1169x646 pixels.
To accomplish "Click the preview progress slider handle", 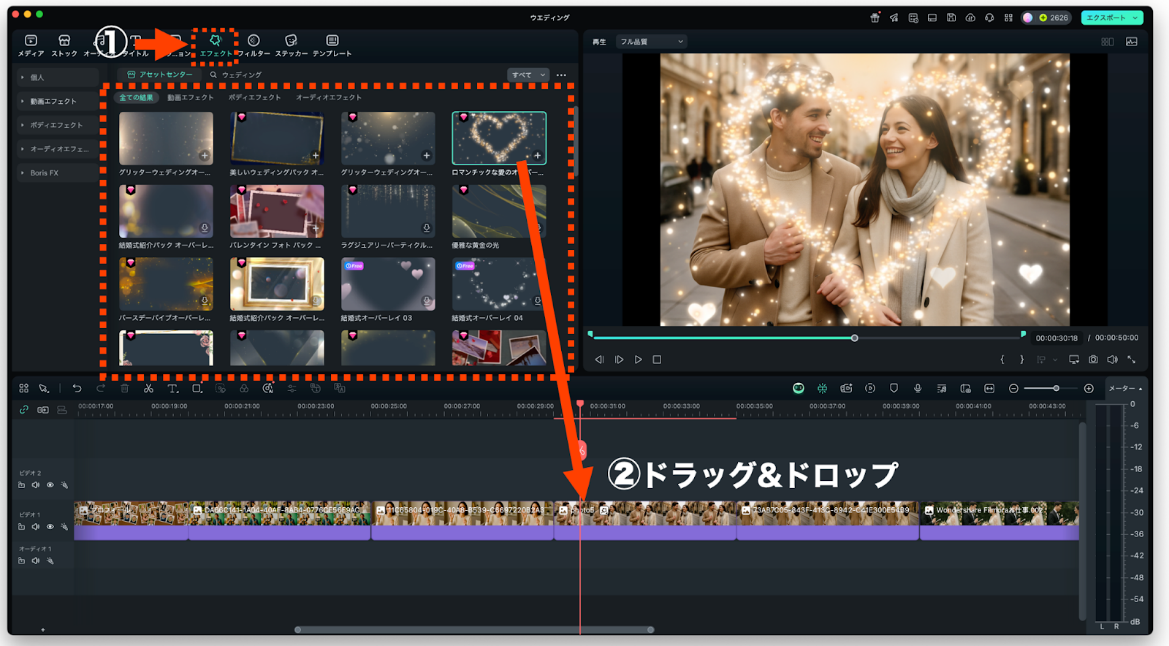I will tap(854, 338).
